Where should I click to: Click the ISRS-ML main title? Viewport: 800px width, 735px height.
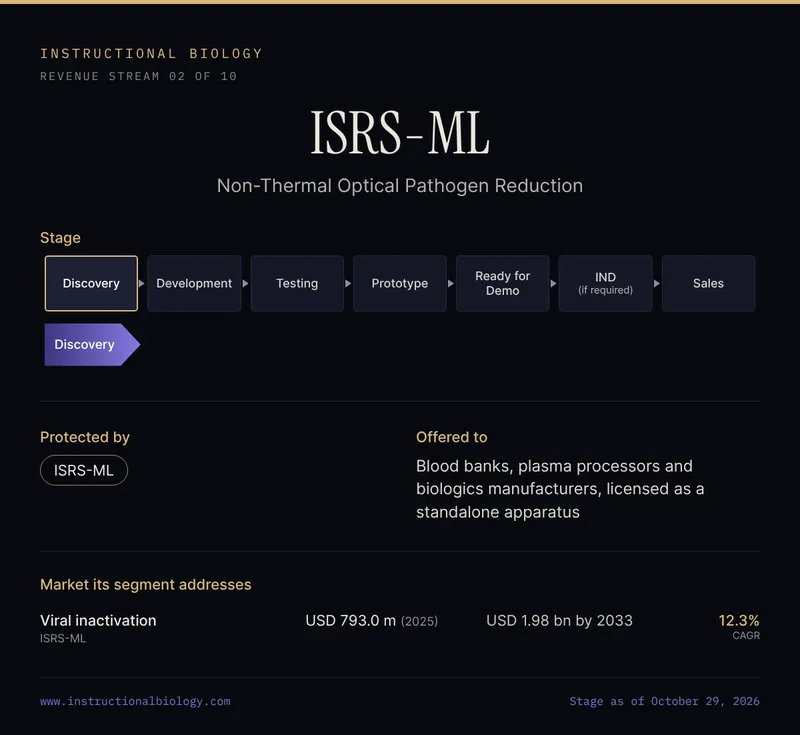[x=400, y=133]
